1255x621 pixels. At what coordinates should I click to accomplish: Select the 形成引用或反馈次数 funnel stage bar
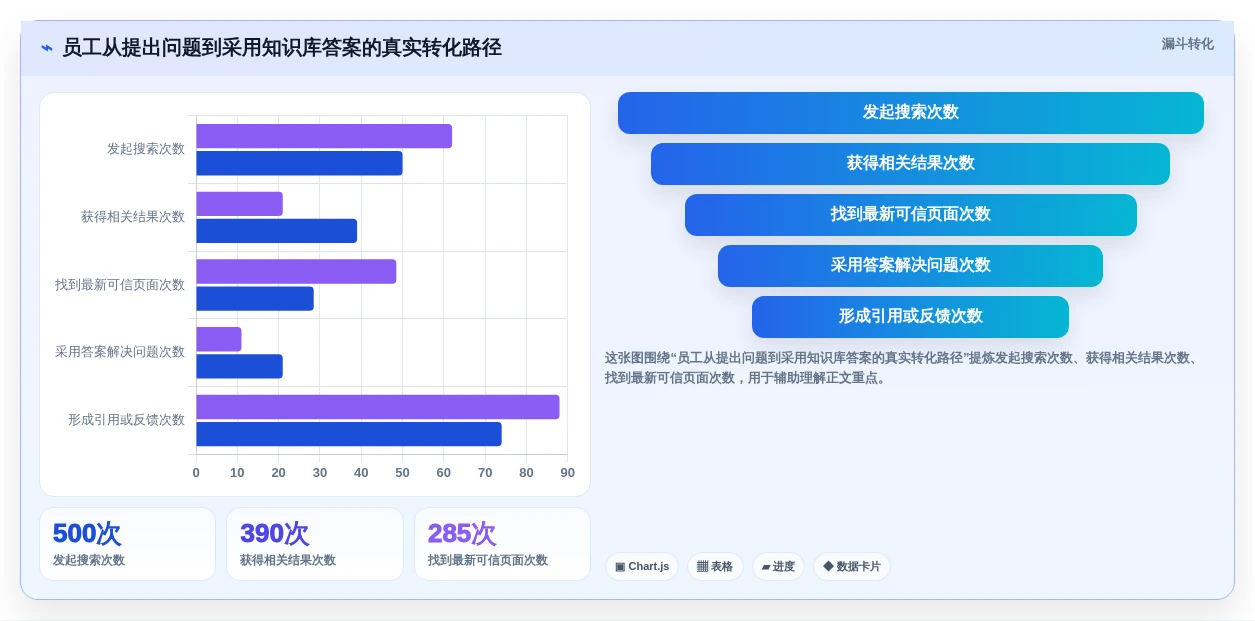pos(910,316)
